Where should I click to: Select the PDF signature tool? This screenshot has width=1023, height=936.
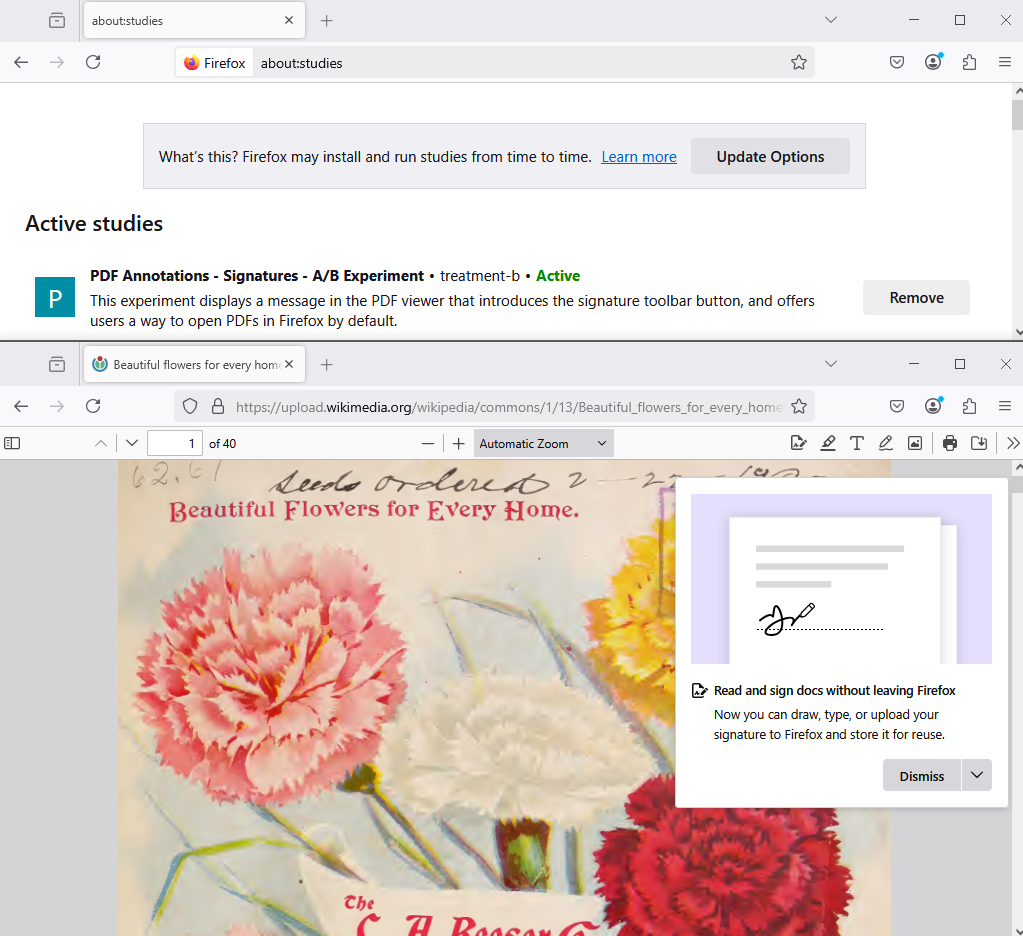coord(799,444)
